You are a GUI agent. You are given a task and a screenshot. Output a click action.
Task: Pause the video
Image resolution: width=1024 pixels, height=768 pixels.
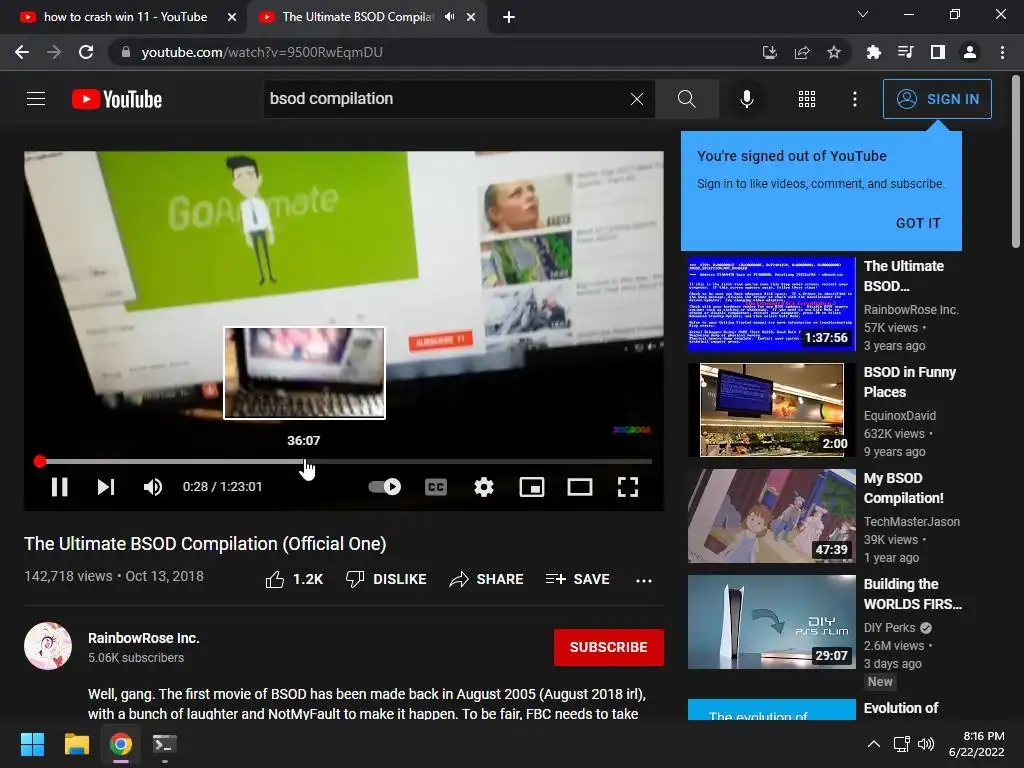tap(59, 487)
